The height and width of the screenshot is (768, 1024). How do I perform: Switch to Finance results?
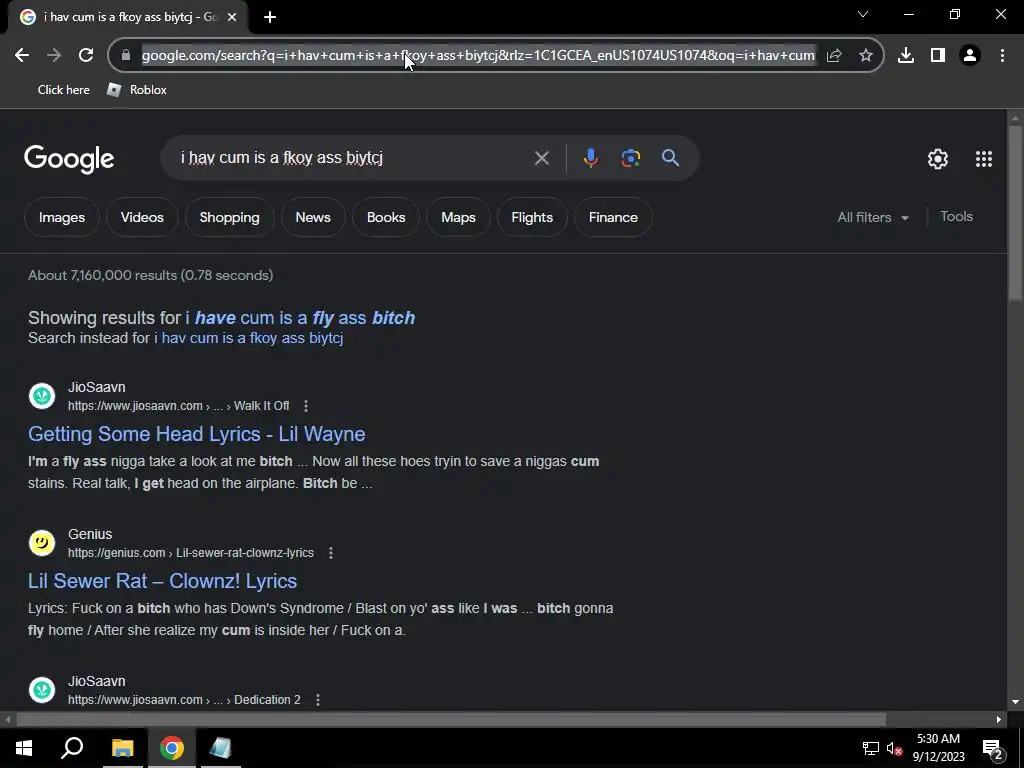(613, 217)
